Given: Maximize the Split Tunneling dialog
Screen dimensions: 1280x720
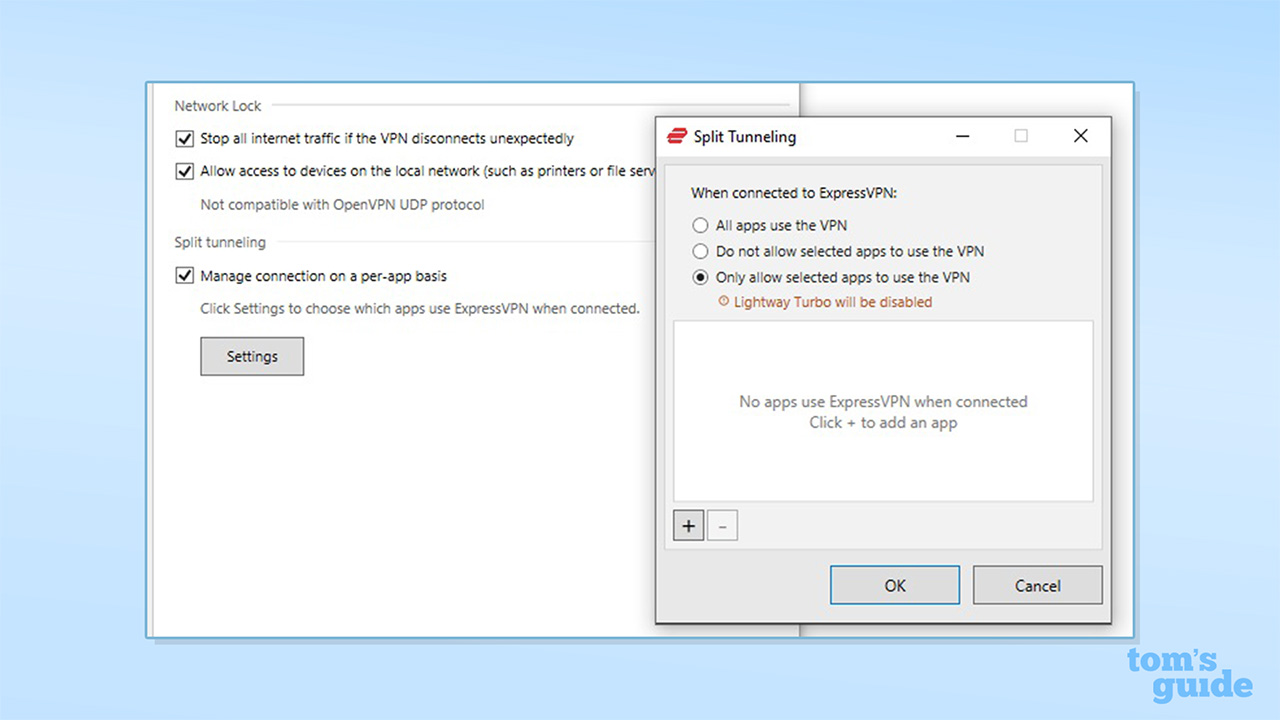Looking at the screenshot, I should 1021,136.
